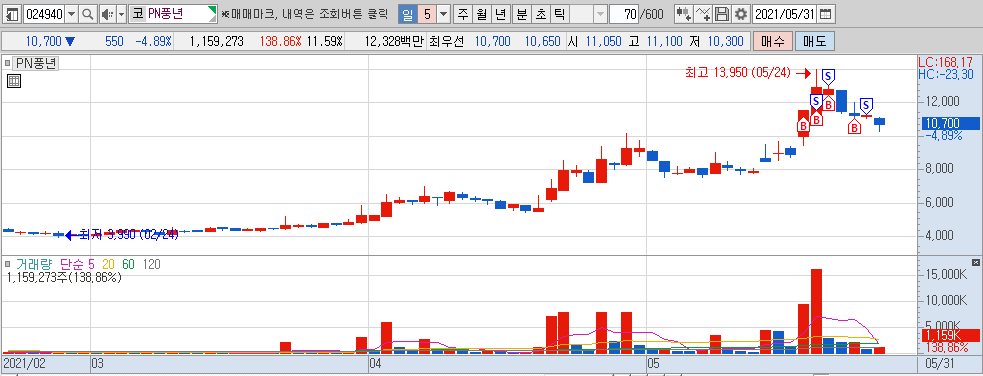Click the blue 매도 sell button
The image size is (983, 376).
pyautogui.click(x=814, y=41)
